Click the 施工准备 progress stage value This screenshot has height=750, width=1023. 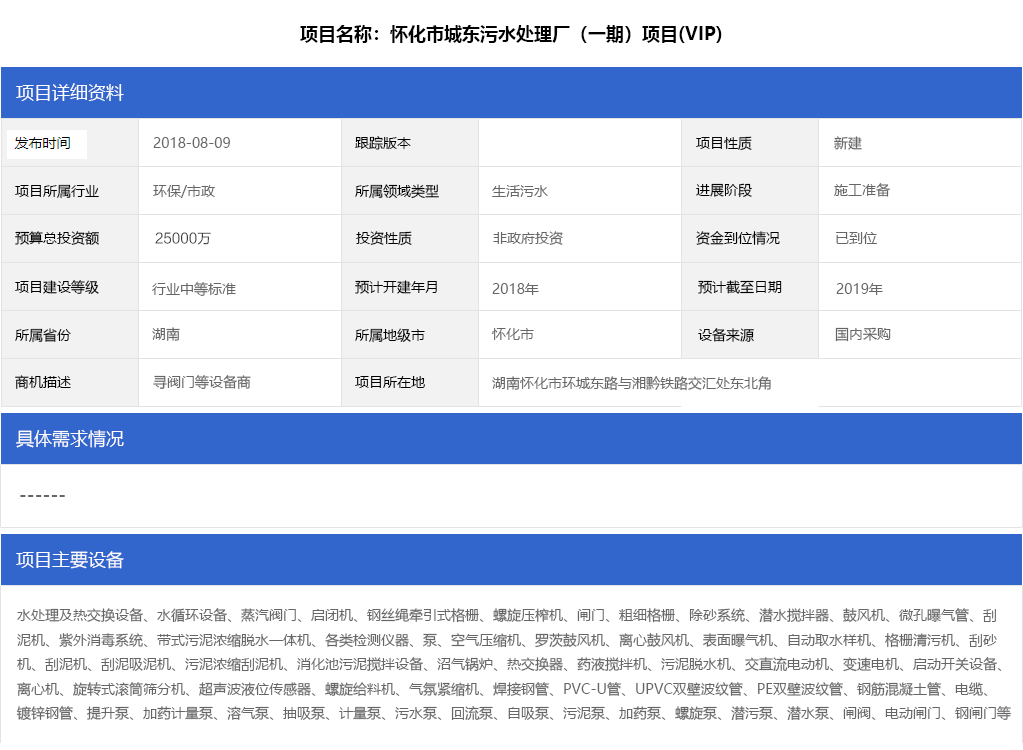(x=862, y=190)
